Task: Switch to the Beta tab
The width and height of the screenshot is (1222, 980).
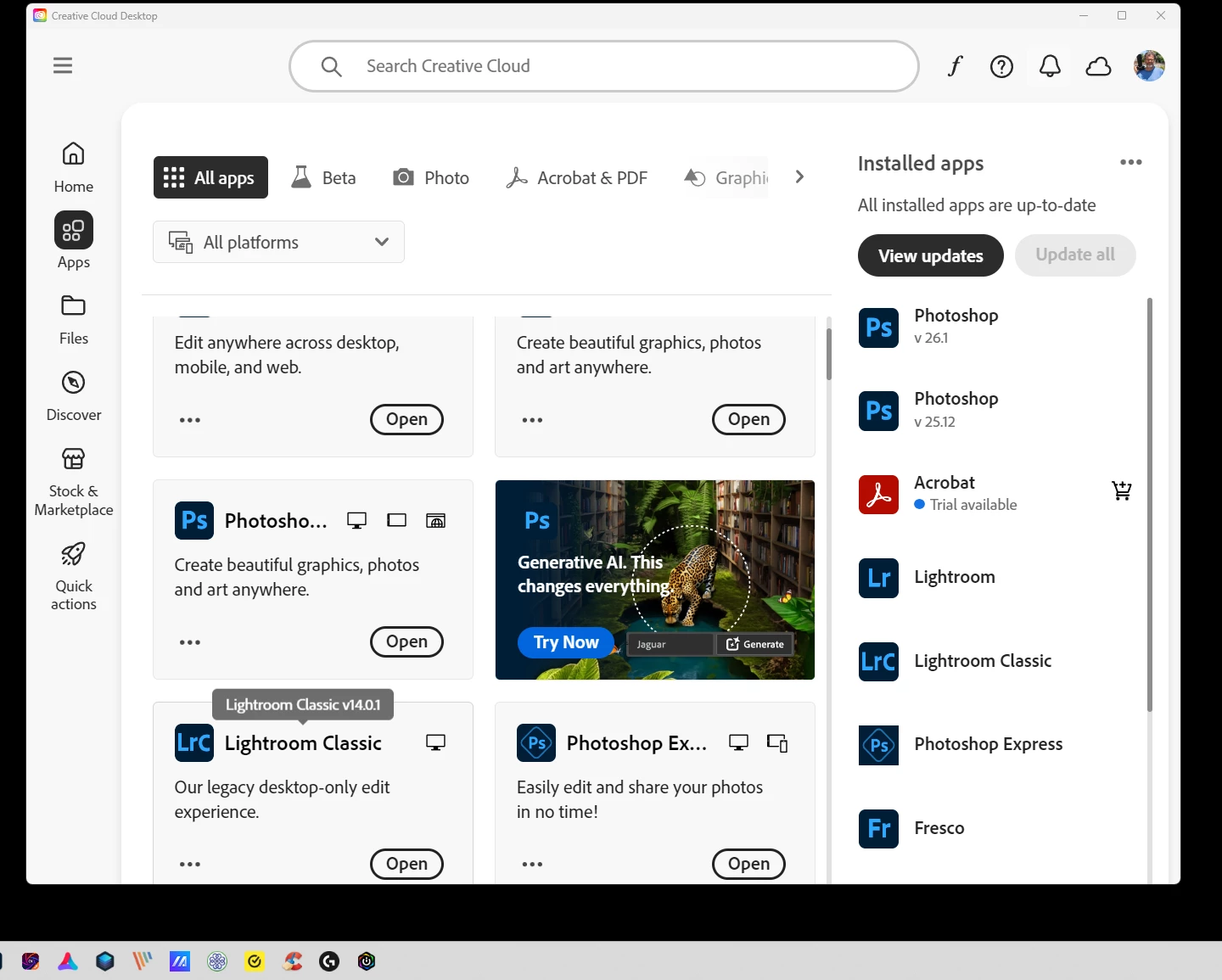Action: pos(323,177)
